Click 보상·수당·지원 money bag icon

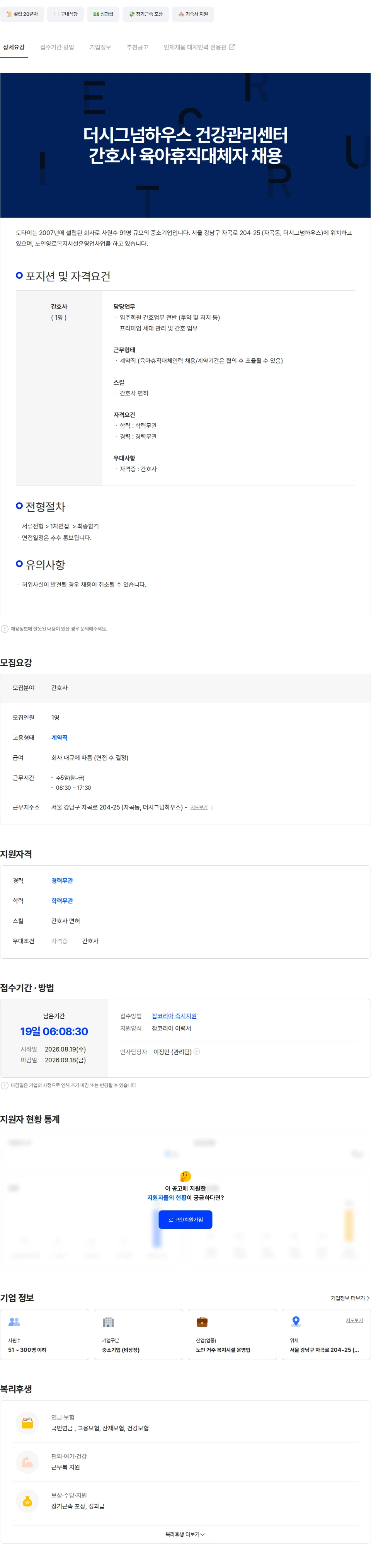point(27,1501)
